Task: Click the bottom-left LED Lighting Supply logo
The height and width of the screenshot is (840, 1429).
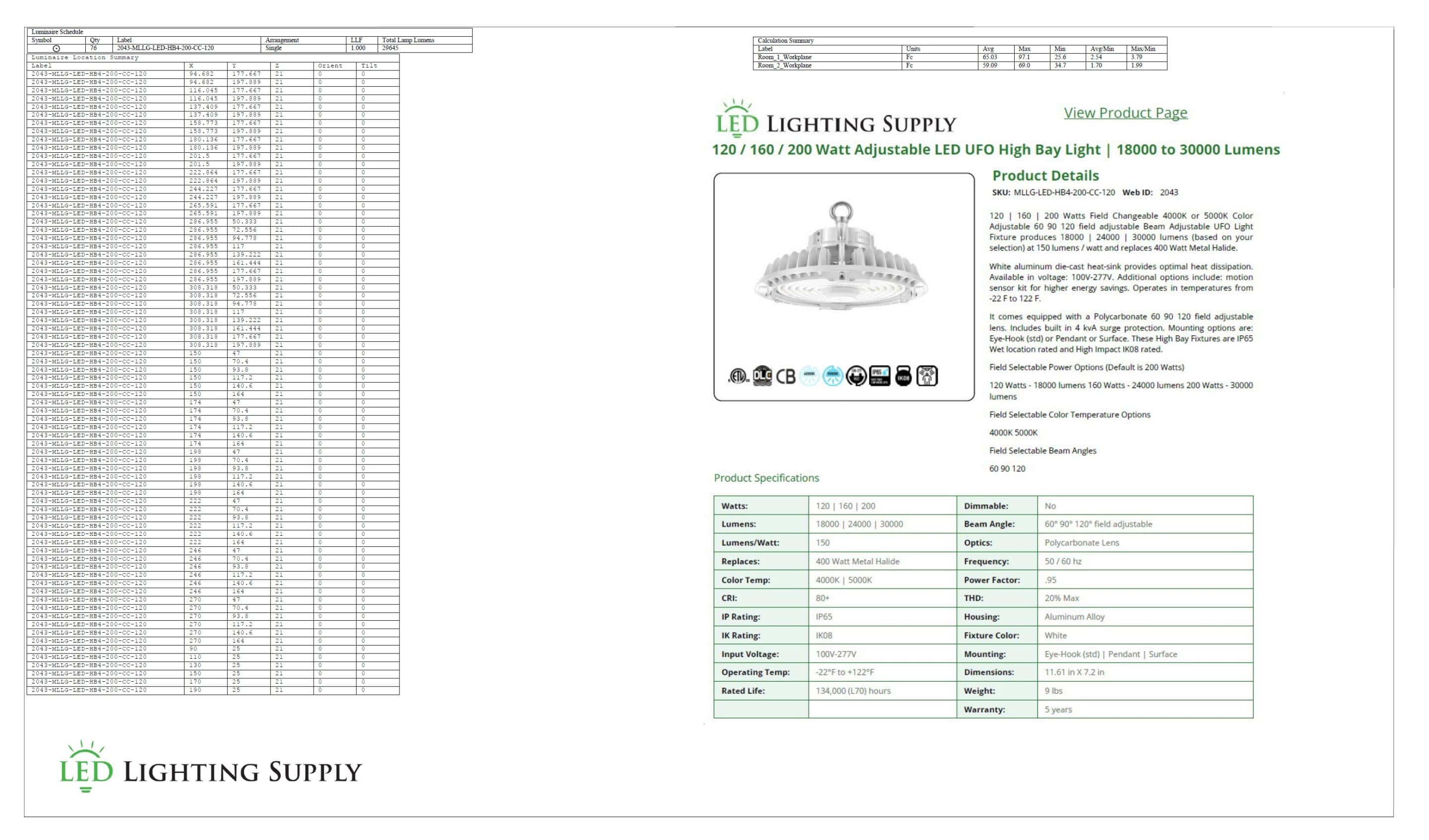Action: tap(210, 767)
